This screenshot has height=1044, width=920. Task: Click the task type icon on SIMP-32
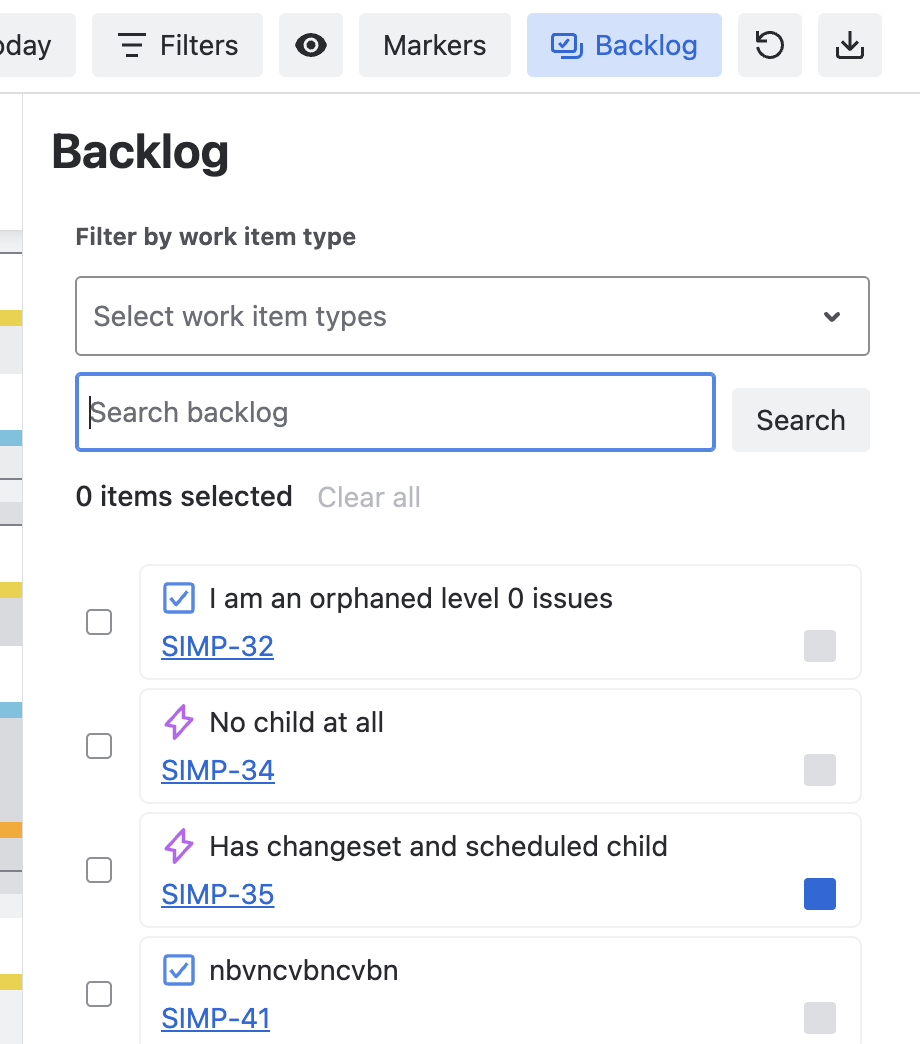pyautogui.click(x=178, y=598)
